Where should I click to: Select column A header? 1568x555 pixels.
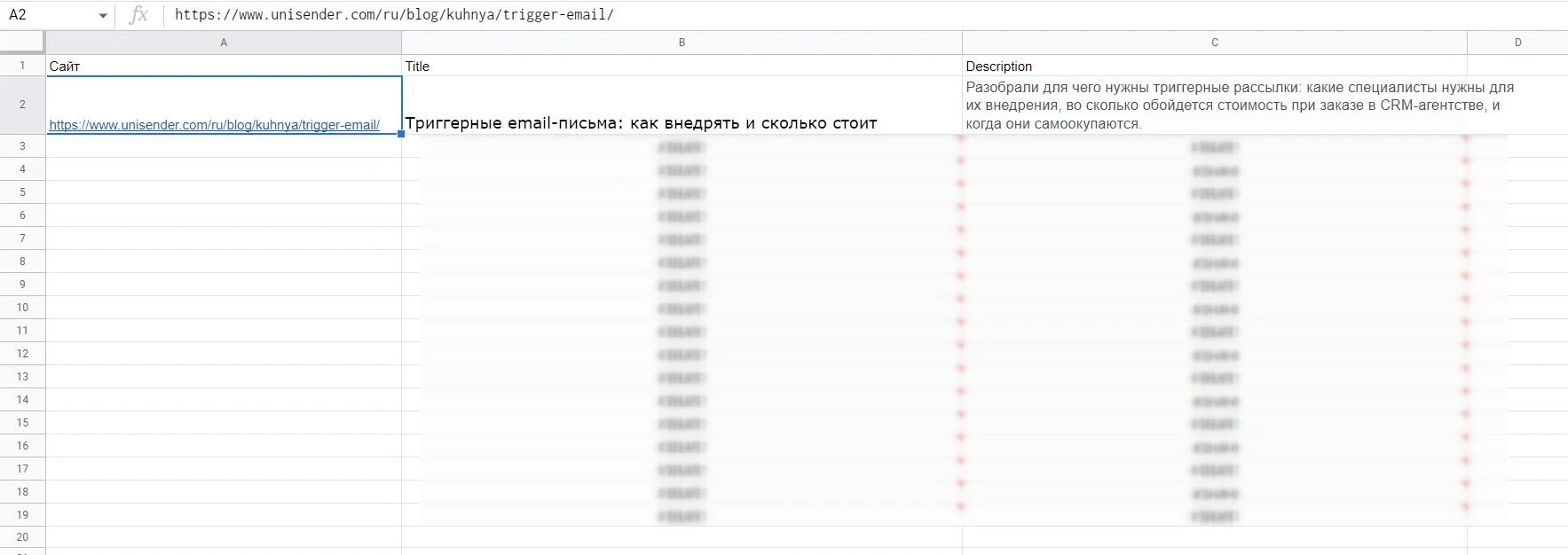[x=224, y=43]
